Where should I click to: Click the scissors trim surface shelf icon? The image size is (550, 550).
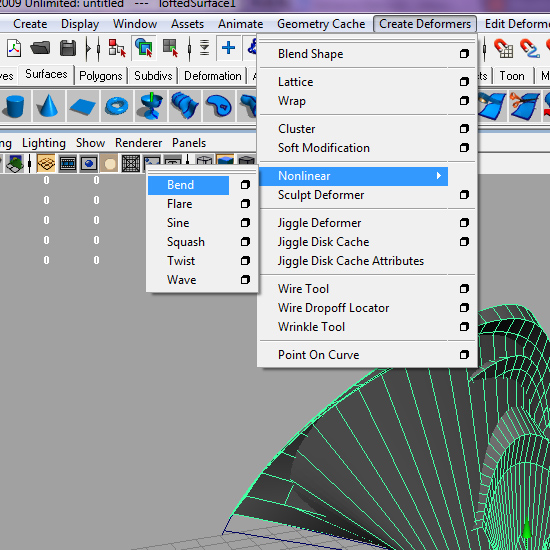[524, 106]
